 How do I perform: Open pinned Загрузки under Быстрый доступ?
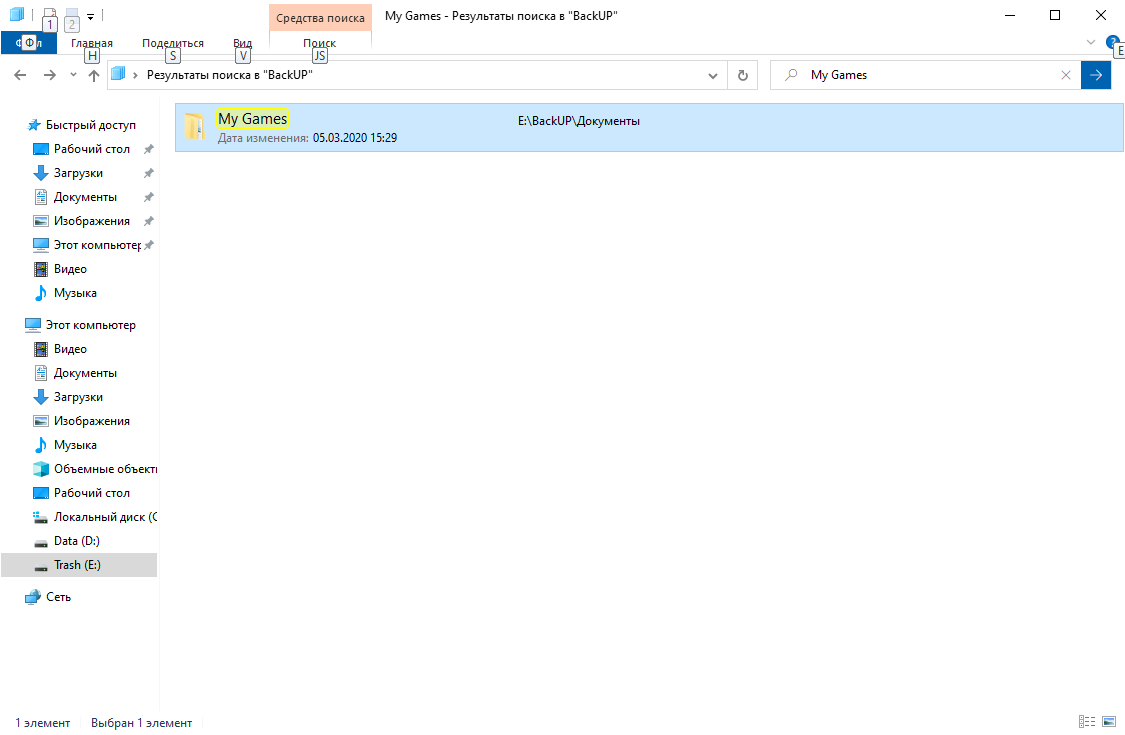click(78, 173)
